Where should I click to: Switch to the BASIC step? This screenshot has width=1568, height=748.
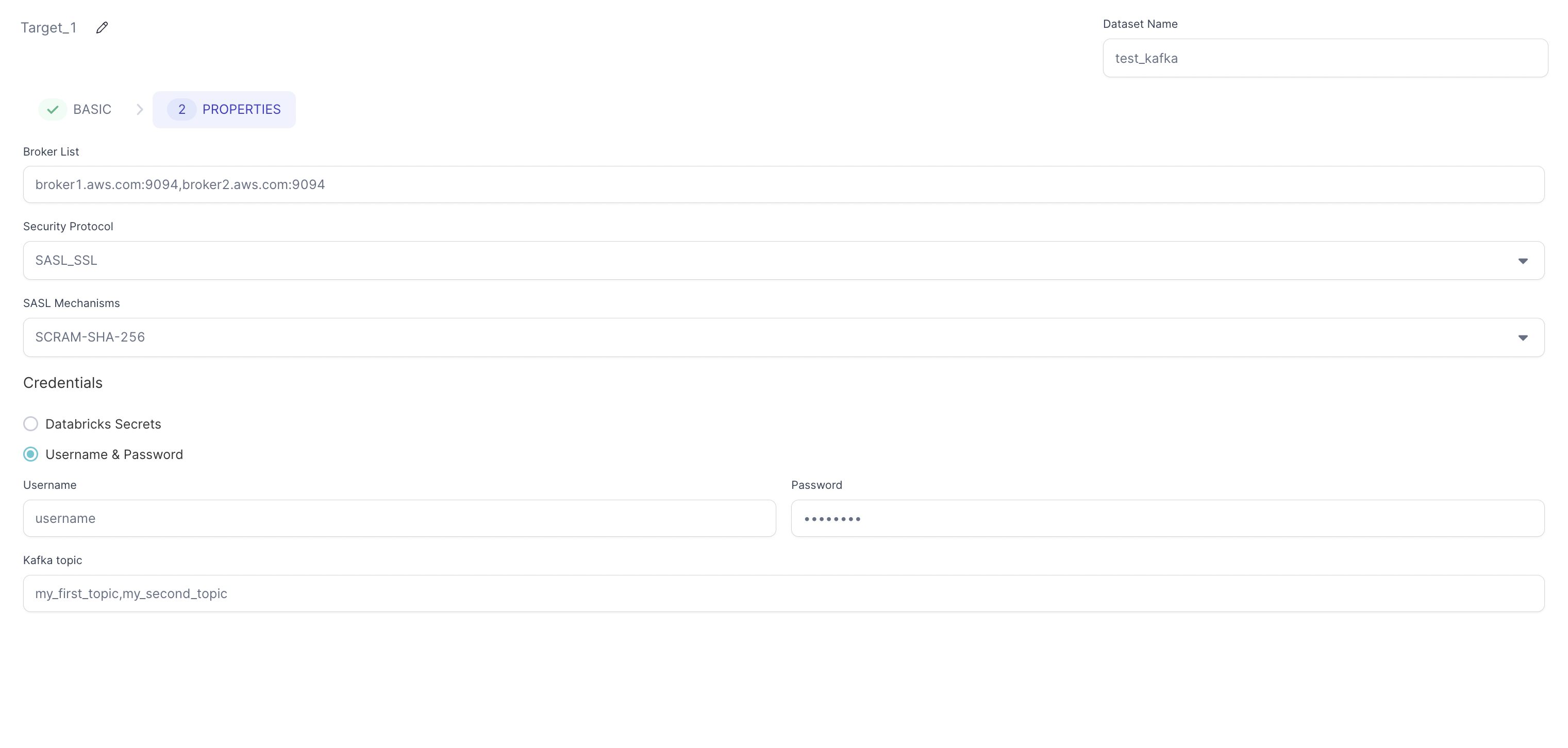(92, 109)
